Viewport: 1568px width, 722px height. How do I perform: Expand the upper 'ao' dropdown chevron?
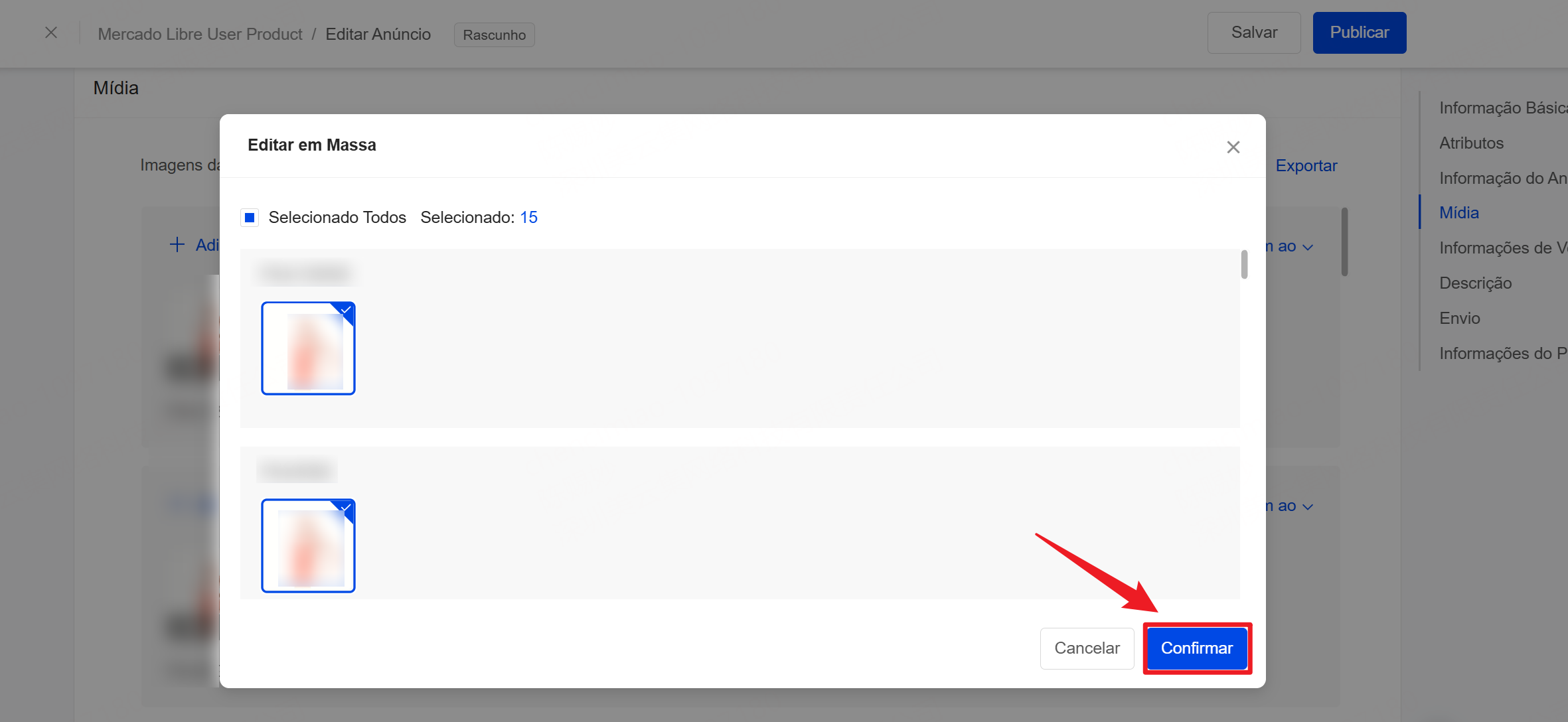click(x=1308, y=247)
